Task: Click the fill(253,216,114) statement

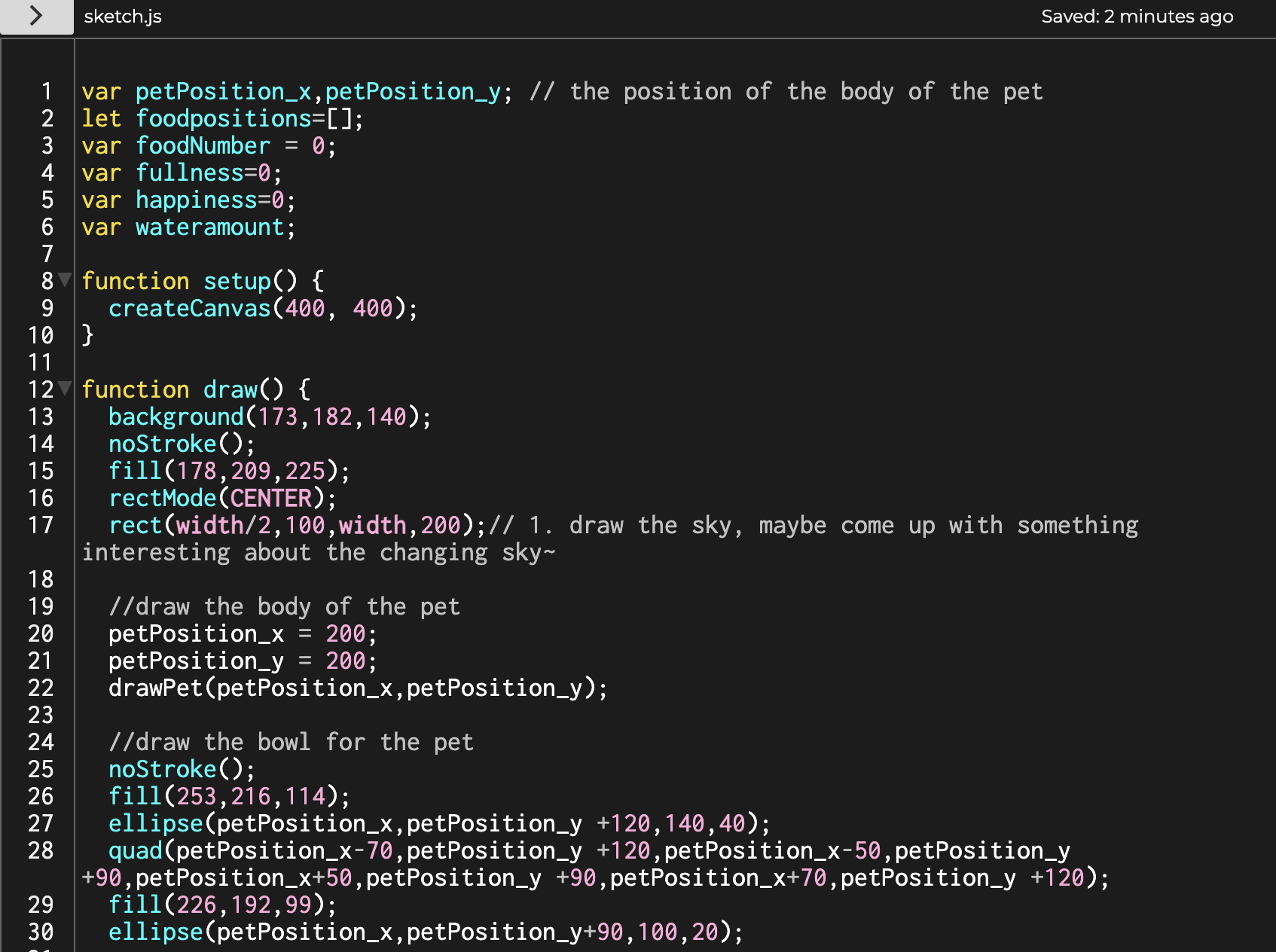Action: (229, 797)
